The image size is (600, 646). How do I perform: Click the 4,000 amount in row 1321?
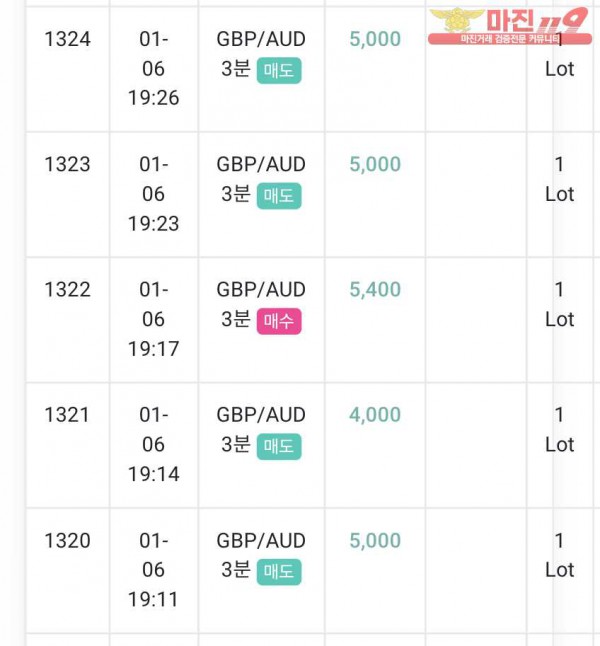tap(375, 415)
